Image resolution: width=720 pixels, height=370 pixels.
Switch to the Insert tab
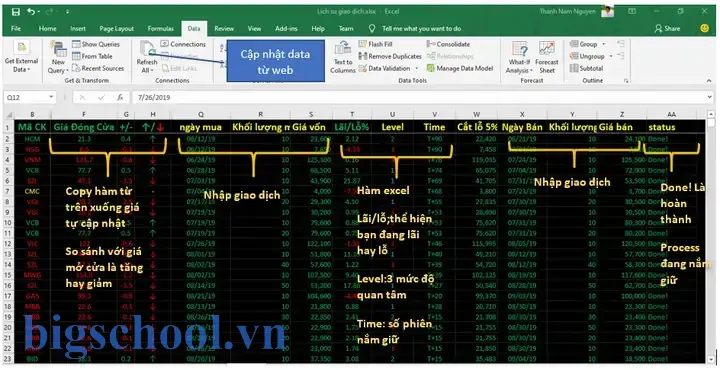point(78,28)
